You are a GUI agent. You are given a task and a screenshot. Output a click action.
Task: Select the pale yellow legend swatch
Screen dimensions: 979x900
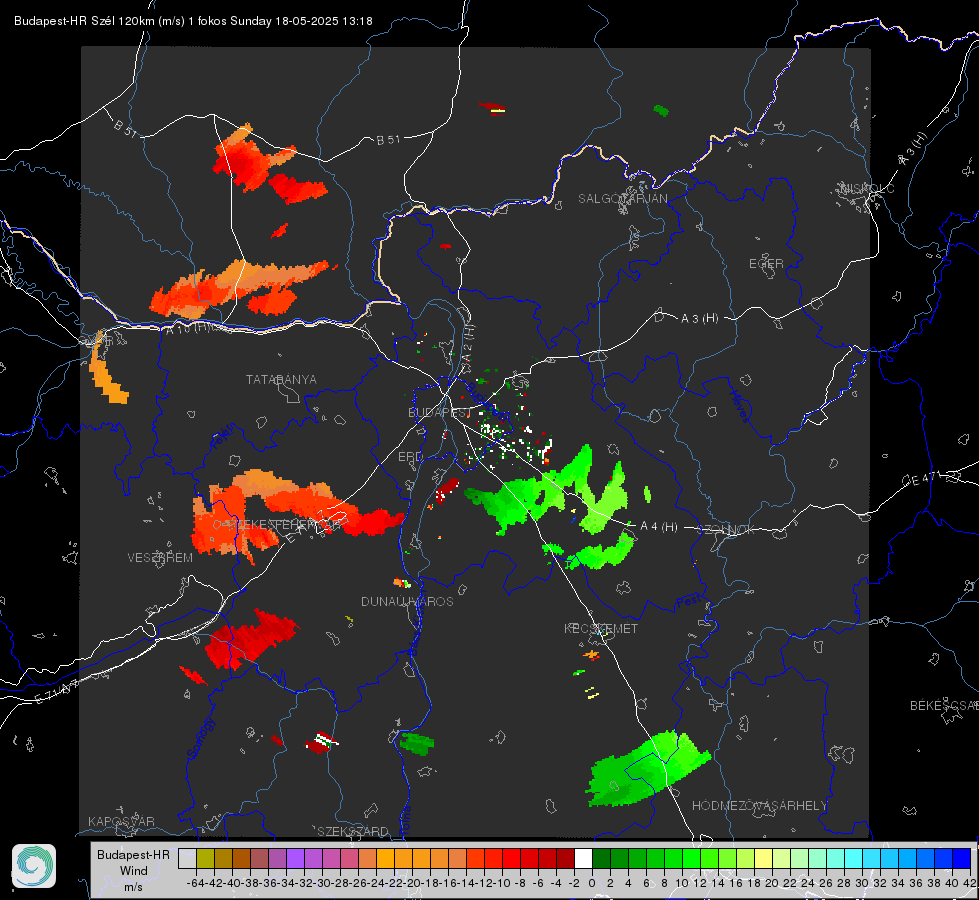(764, 858)
